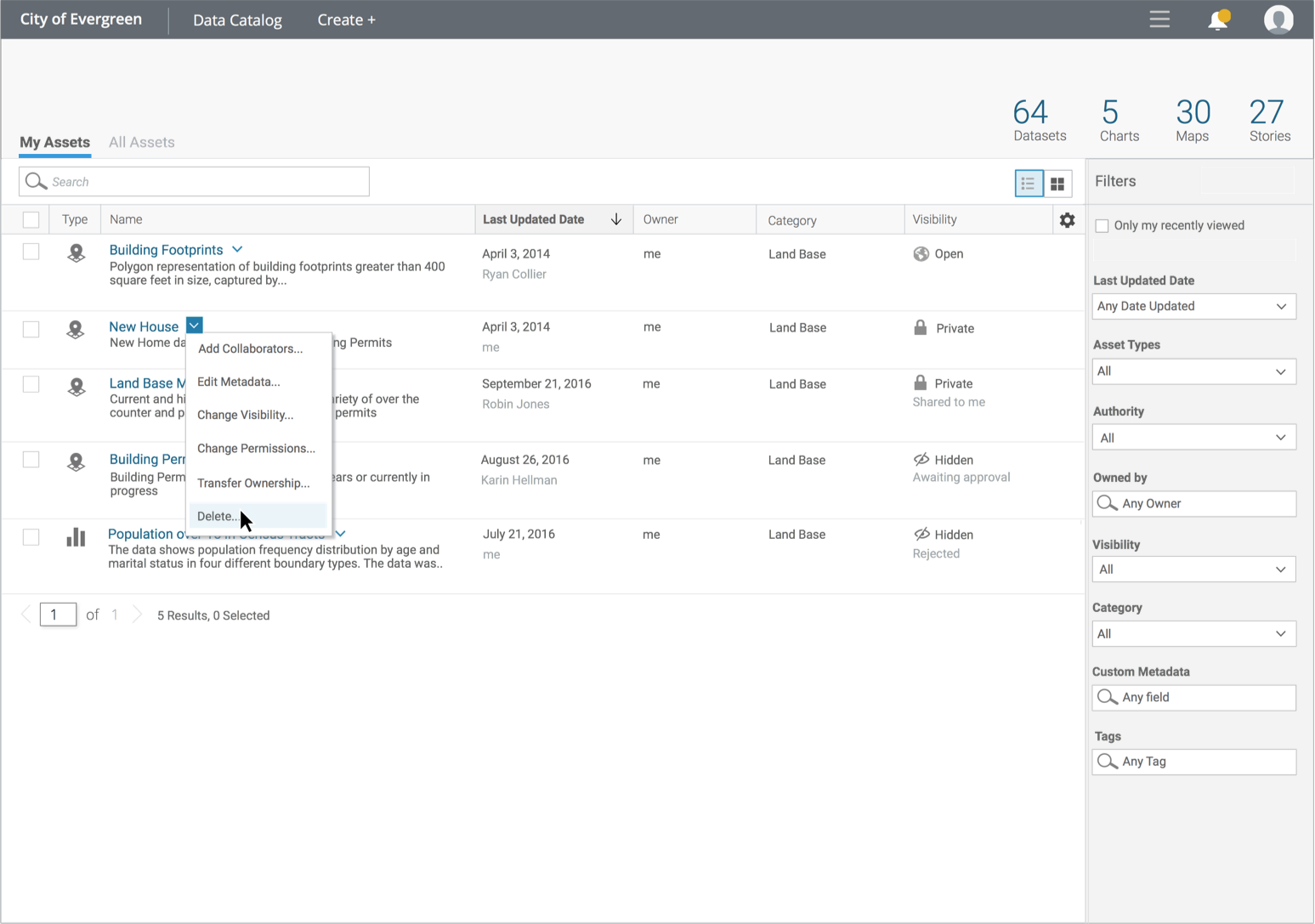This screenshot has height=924, width=1315.
Task: Click the 30 Maps counter
Action: [1193, 120]
